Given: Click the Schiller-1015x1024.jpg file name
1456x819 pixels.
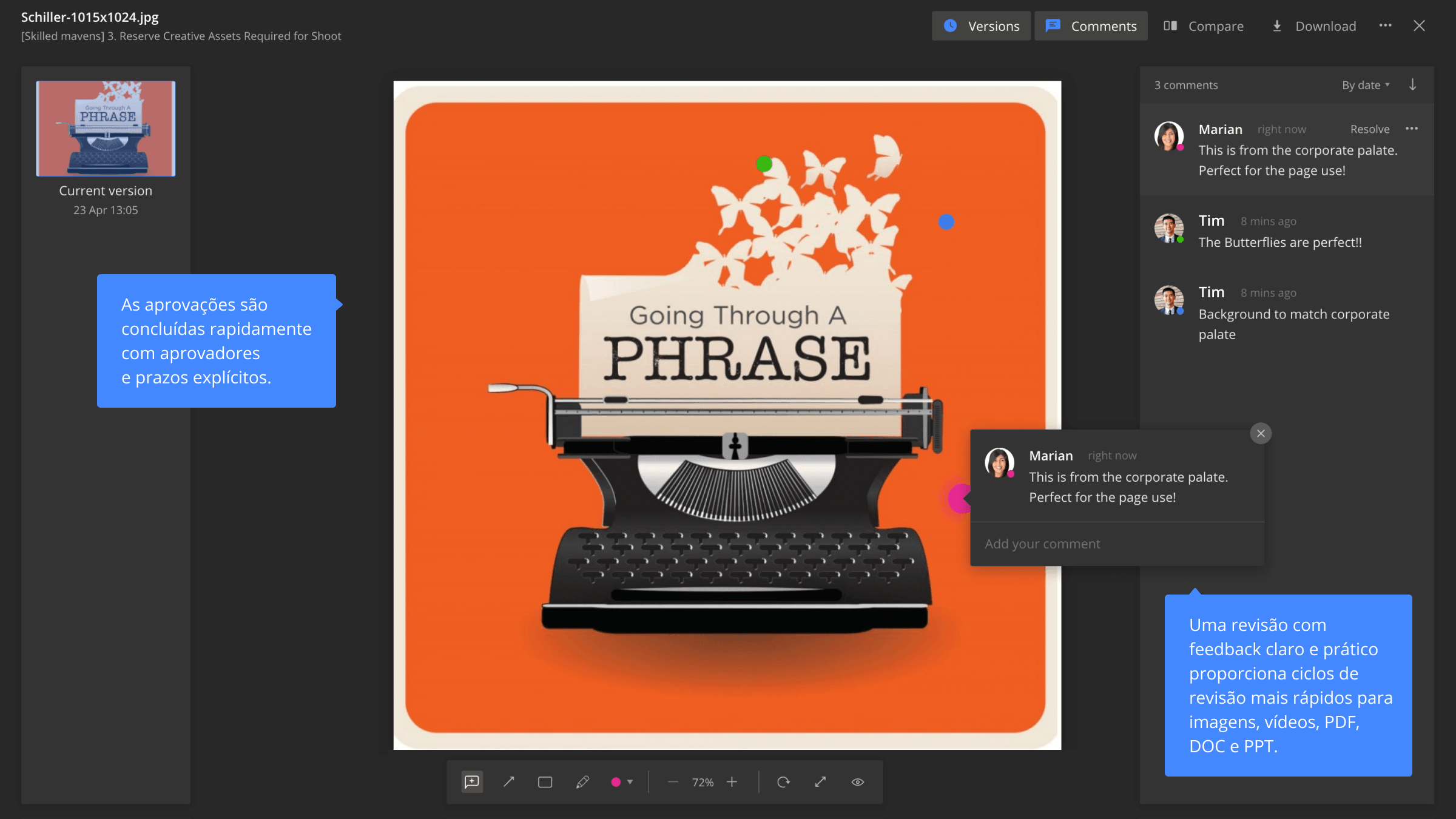Looking at the screenshot, I should click(x=90, y=17).
